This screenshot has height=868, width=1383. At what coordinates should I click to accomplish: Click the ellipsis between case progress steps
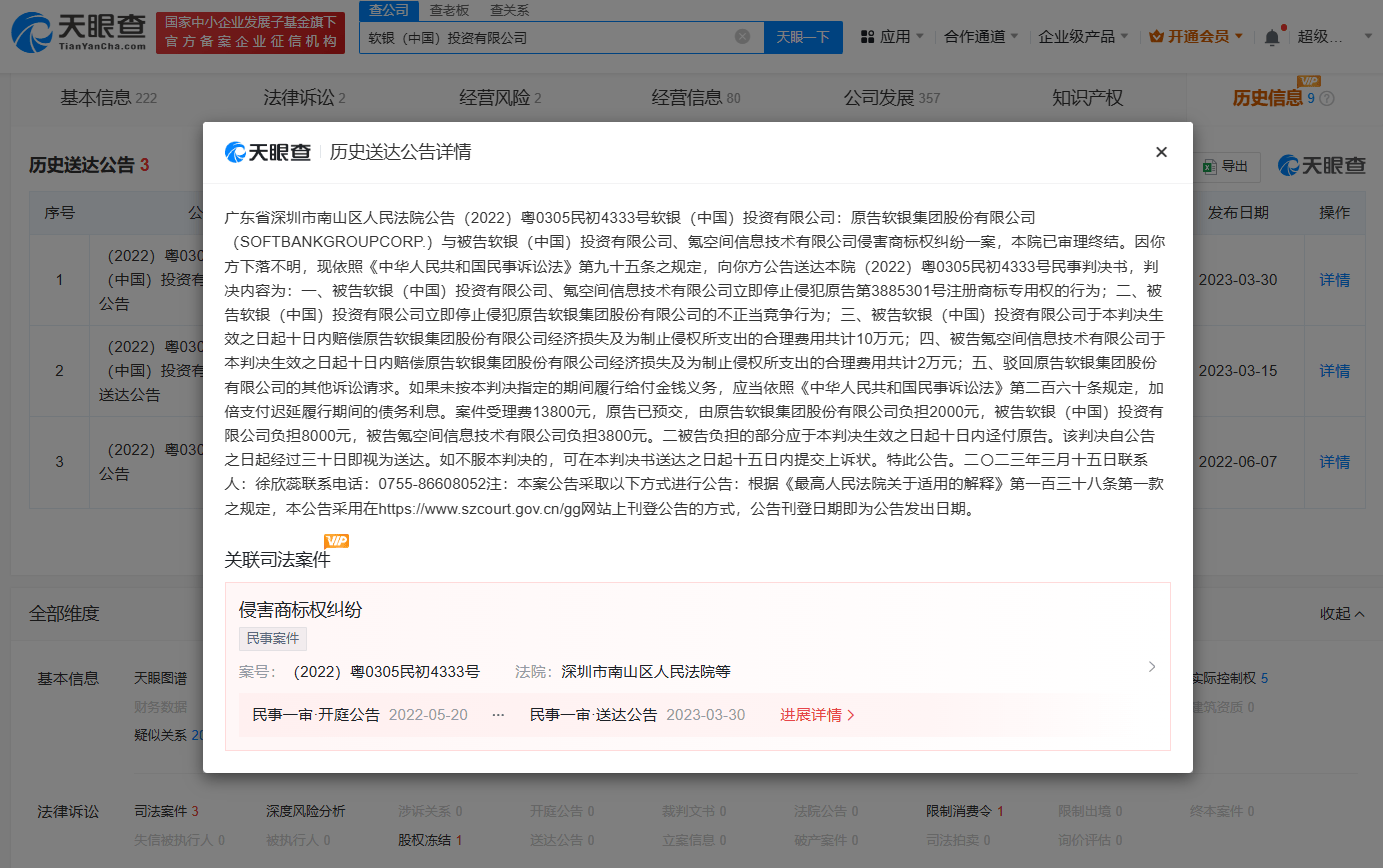click(x=498, y=715)
